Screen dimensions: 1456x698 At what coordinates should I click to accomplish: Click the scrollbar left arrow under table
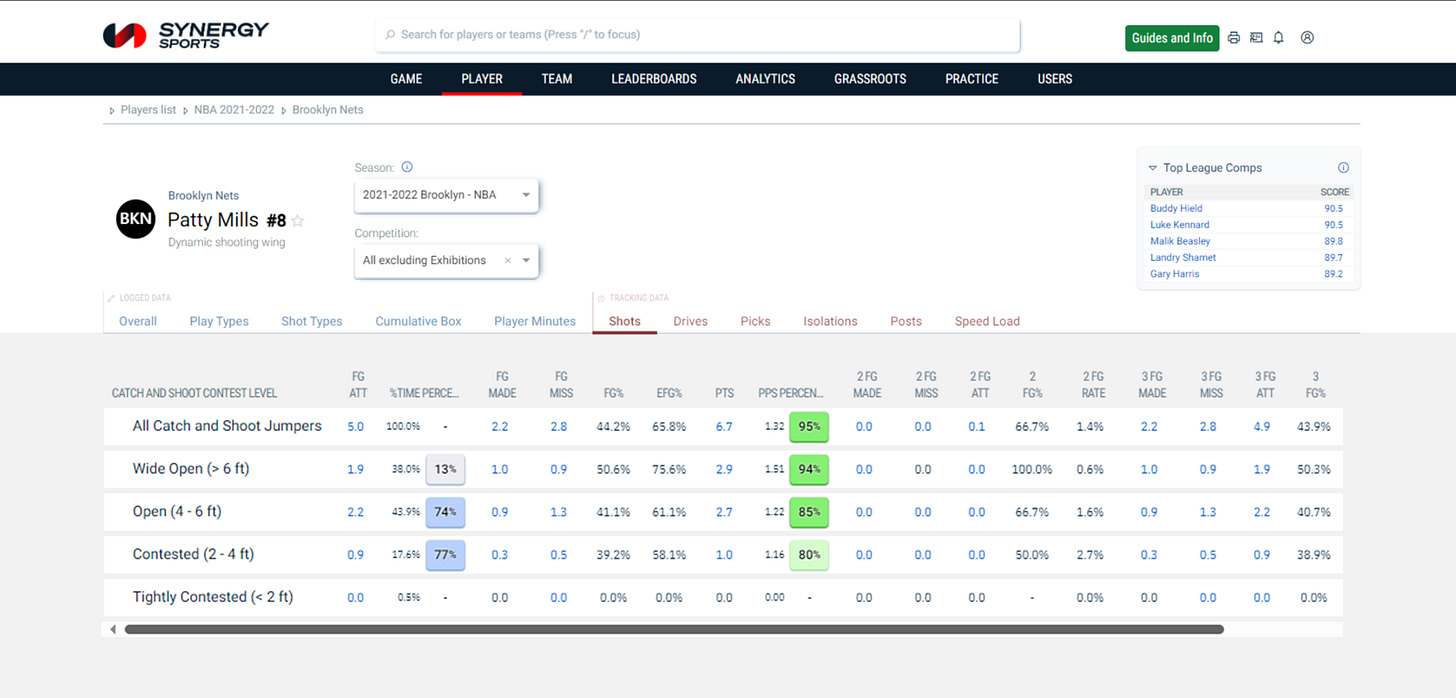113,630
